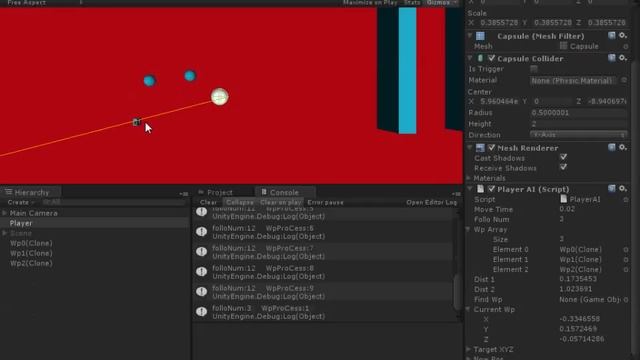Click the Console vertical scrollbar
The height and width of the screenshot is (360, 640).
(x=458, y=291)
